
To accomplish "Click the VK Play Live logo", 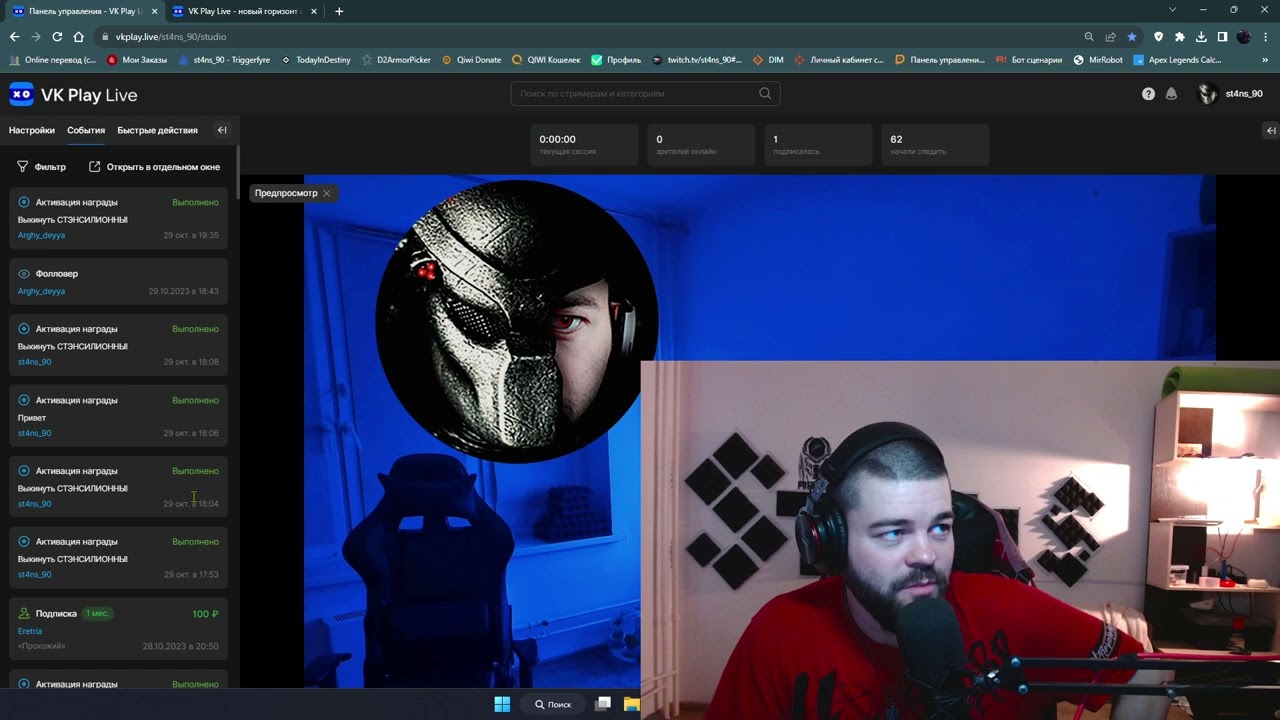I will [x=73, y=95].
